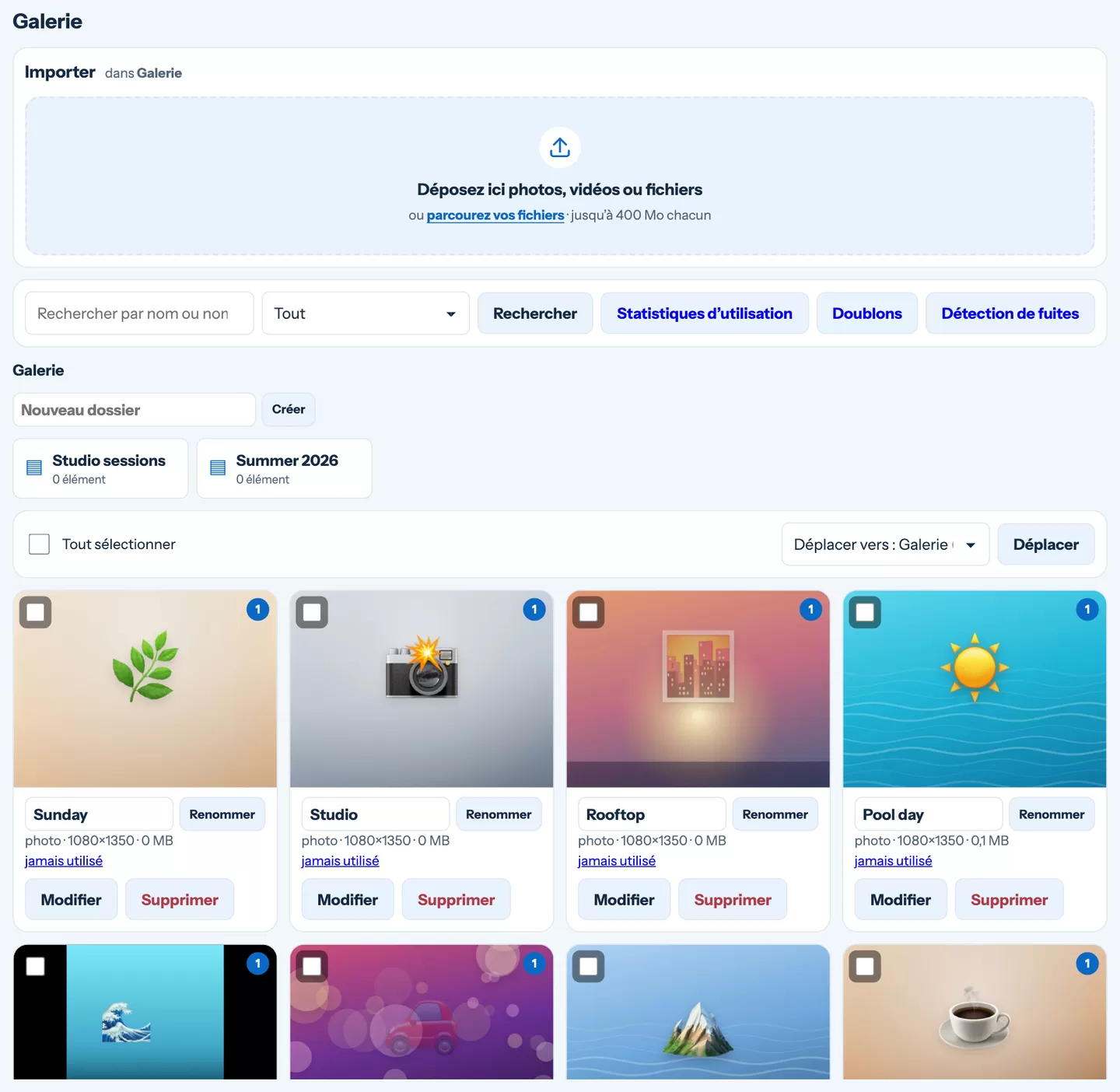Focus the Nouveau dossier input field

(135, 410)
